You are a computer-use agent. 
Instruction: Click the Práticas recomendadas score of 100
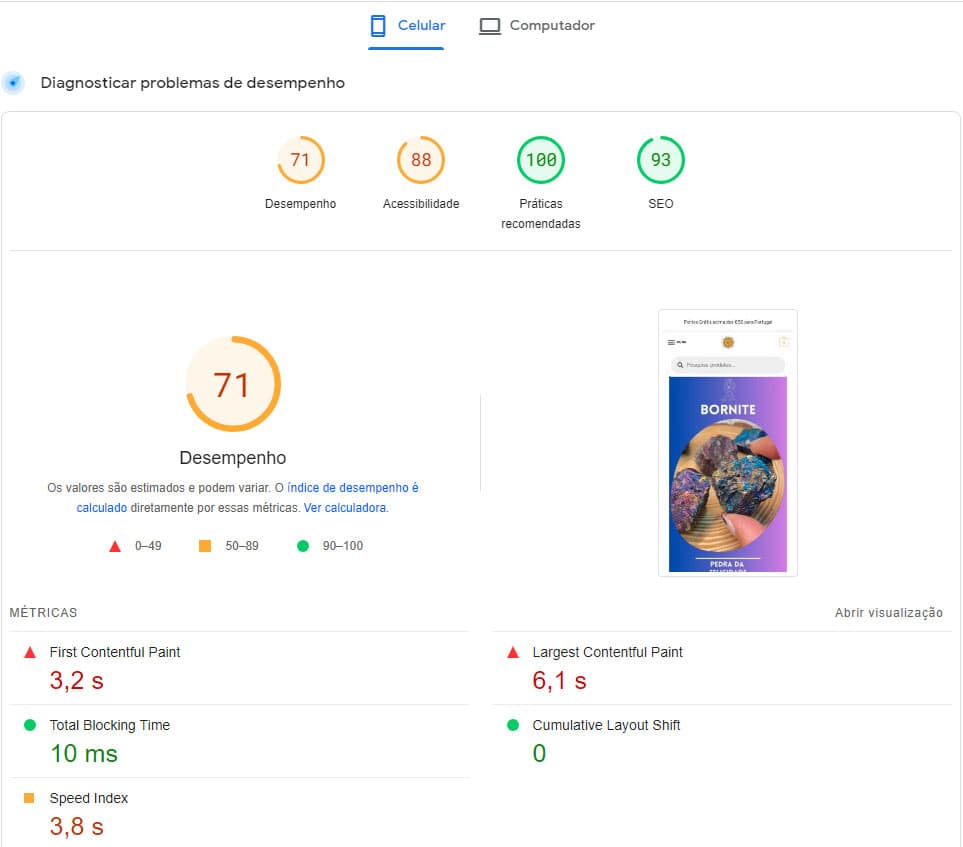pyautogui.click(x=540, y=159)
